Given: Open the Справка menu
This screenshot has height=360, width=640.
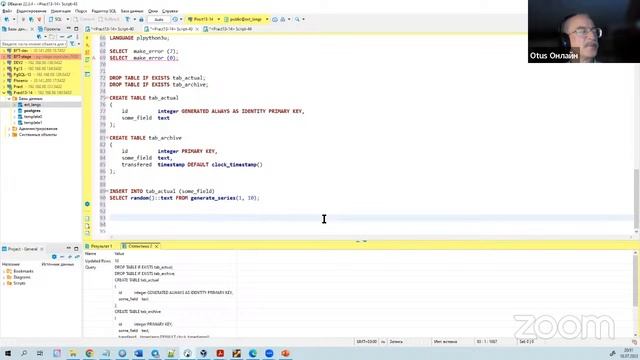Looking at the screenshot, I should pos(169,11).
